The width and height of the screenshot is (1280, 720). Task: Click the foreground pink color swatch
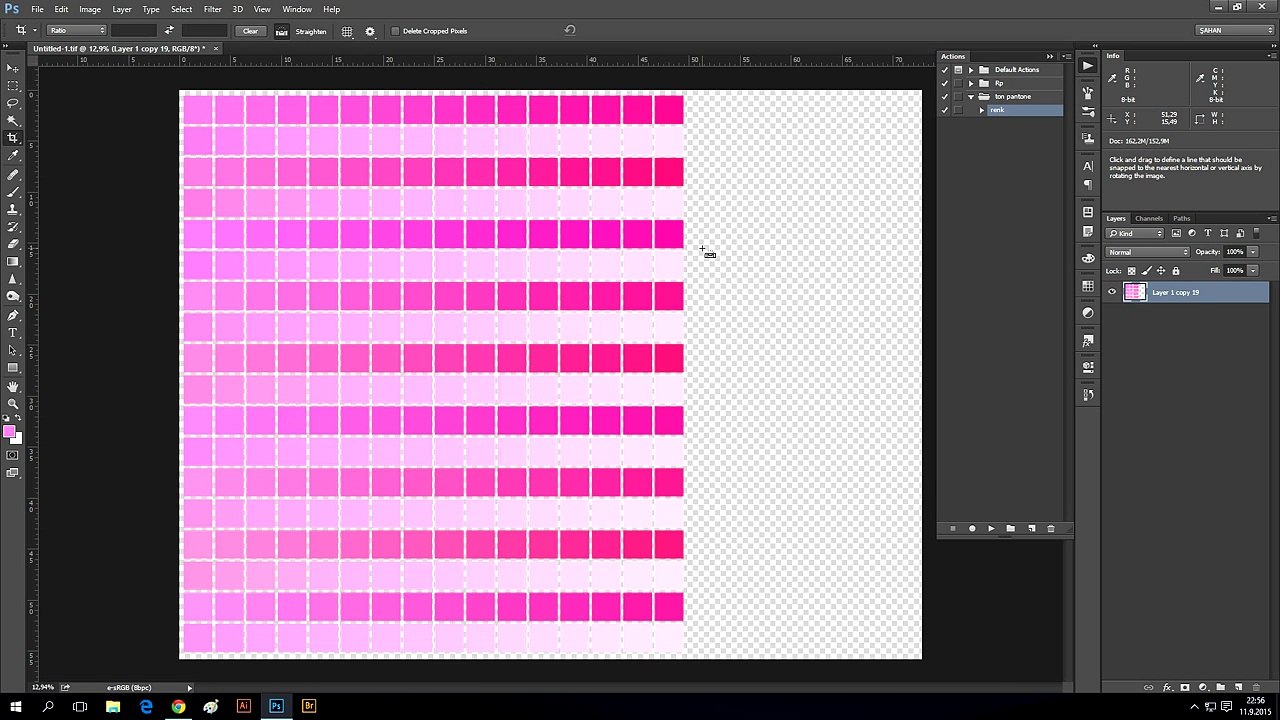pos(9,432)
